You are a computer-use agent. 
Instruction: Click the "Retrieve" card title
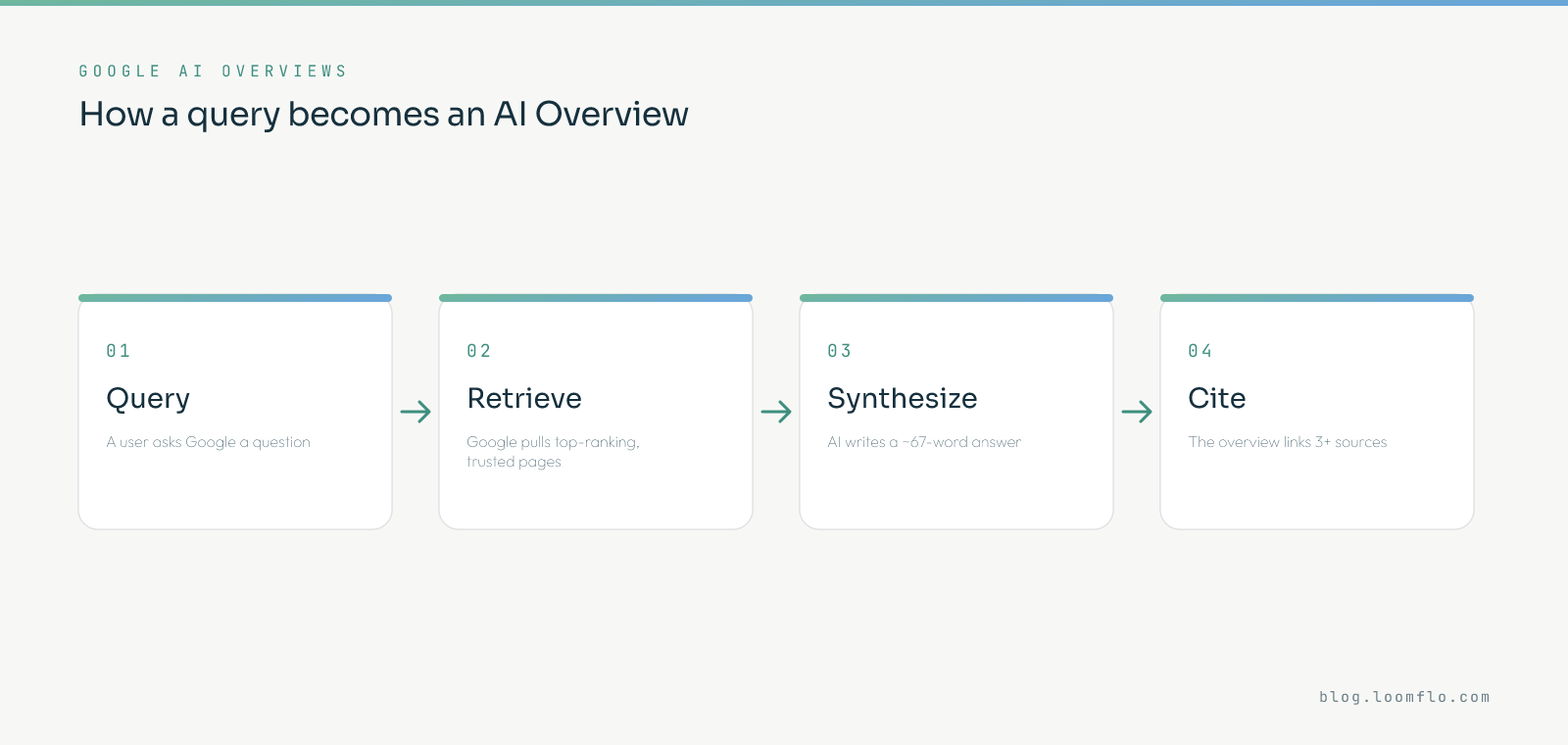click(524, 398)
